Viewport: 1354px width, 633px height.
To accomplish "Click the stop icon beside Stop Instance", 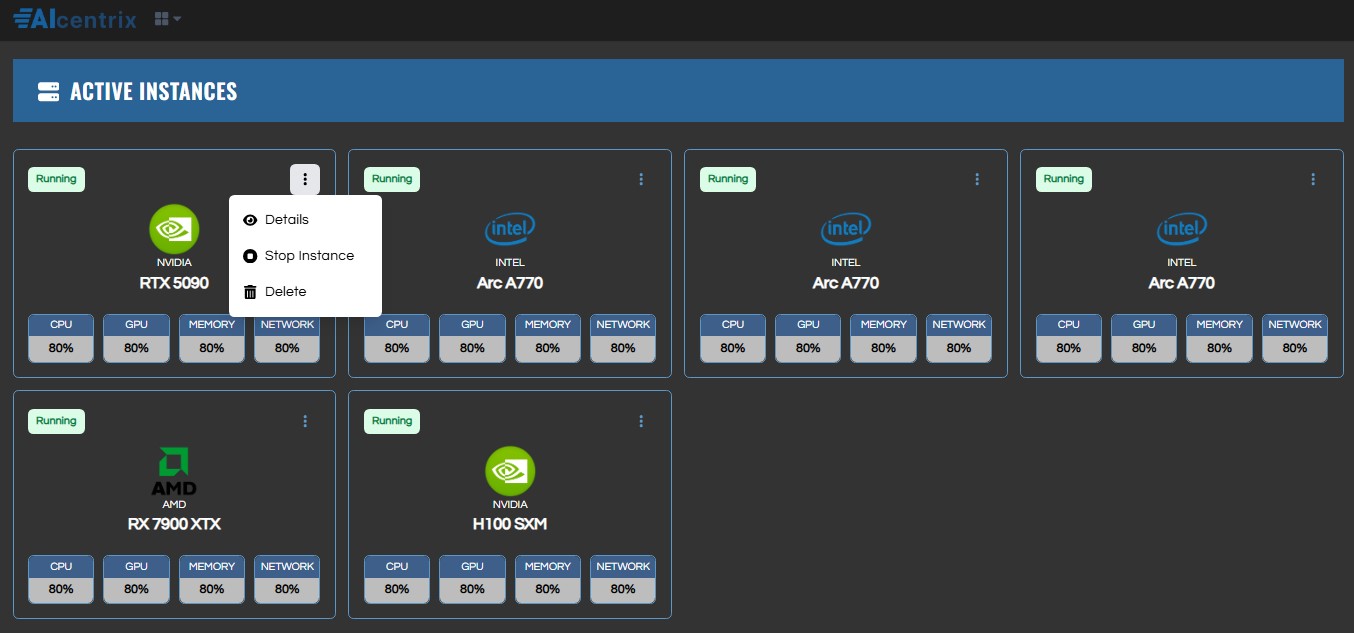I will coord(250,256).
